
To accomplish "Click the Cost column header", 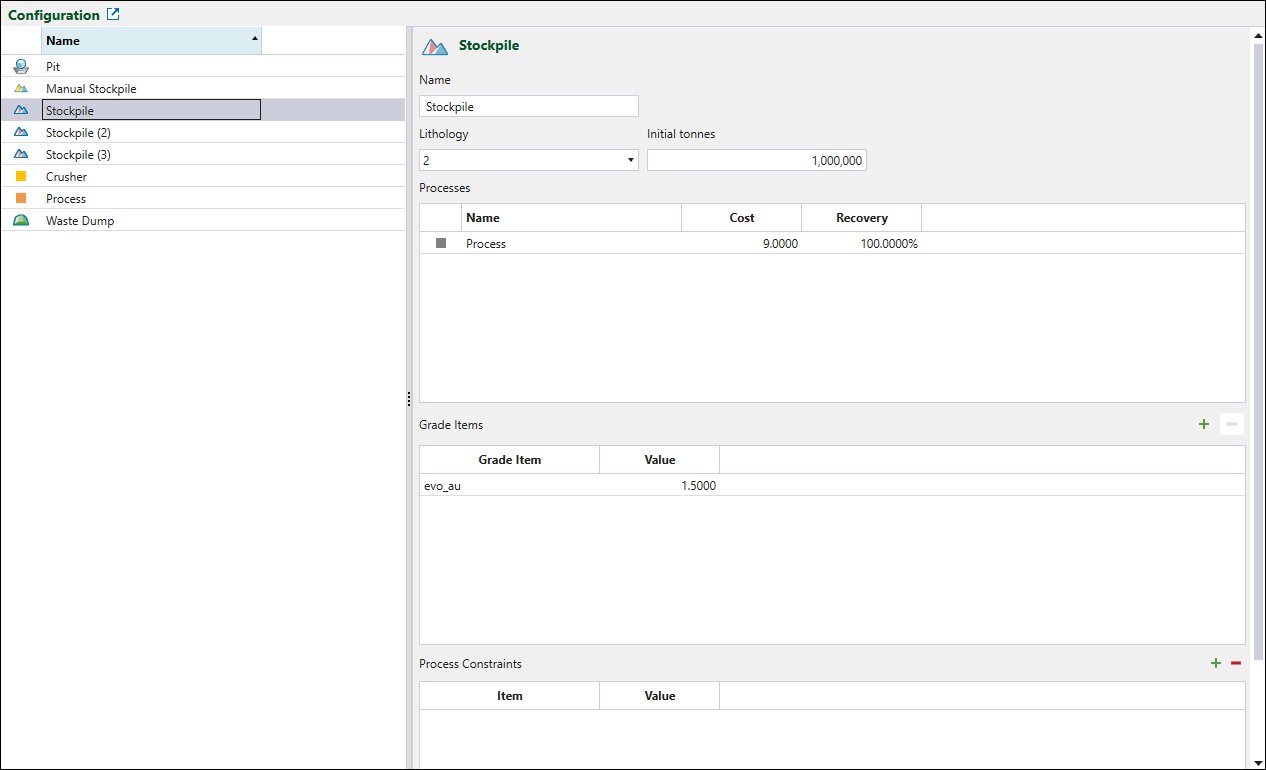I will [741, 218].
